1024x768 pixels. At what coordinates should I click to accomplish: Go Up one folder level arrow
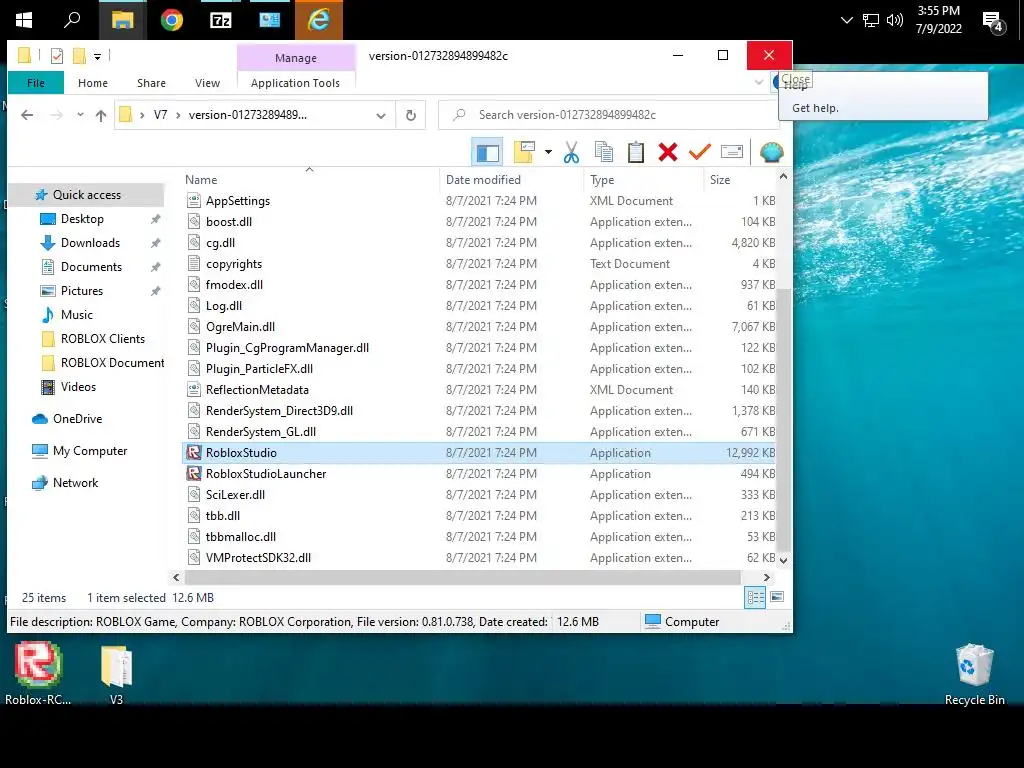101,115
